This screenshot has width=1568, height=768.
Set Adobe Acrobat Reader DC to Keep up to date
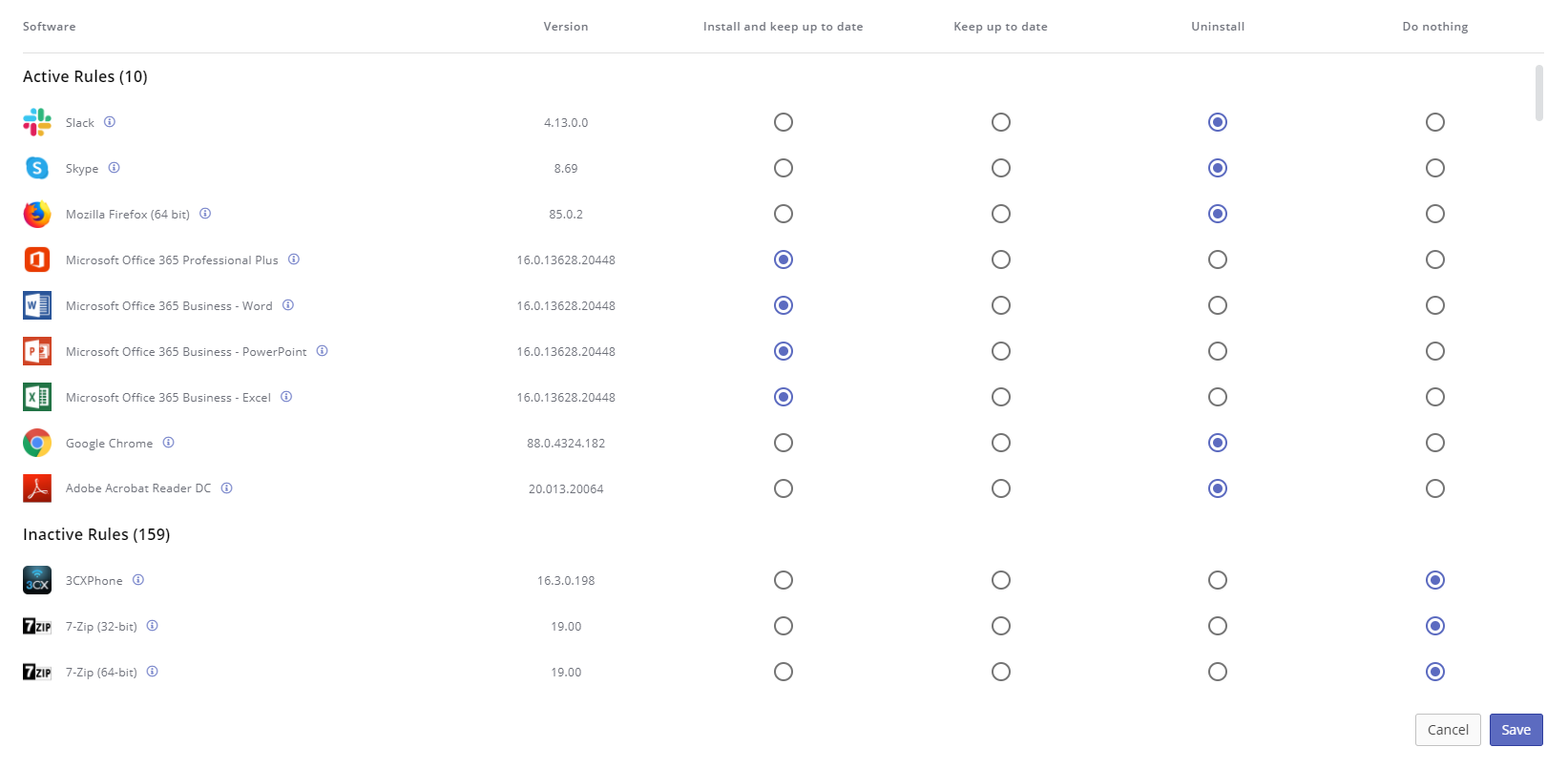click(1000, 488)
